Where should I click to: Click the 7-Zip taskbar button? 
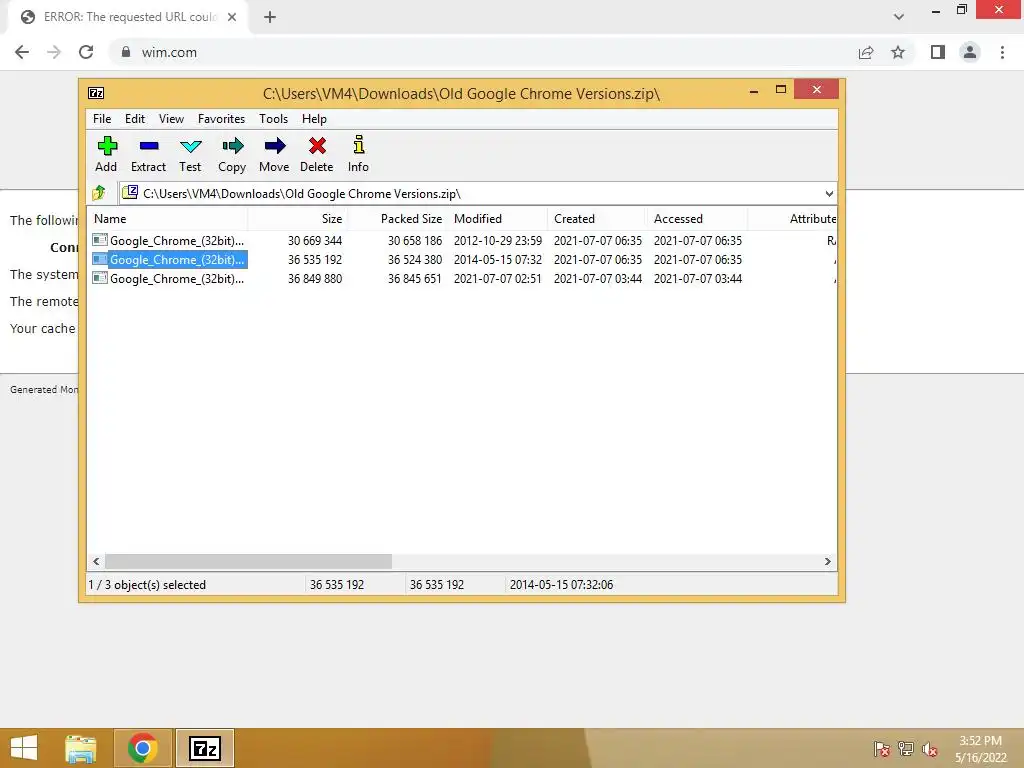tap(204, 748)
